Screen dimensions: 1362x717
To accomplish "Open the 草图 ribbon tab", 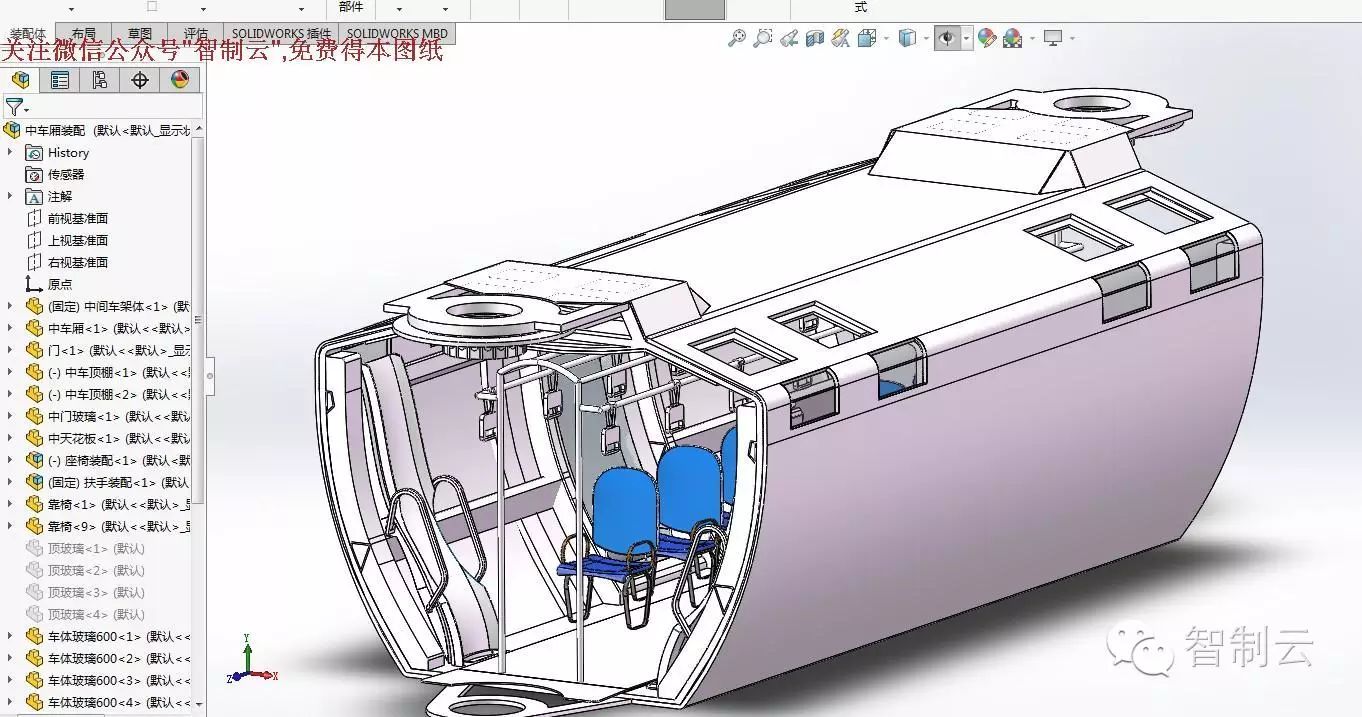I will point(140,34).
